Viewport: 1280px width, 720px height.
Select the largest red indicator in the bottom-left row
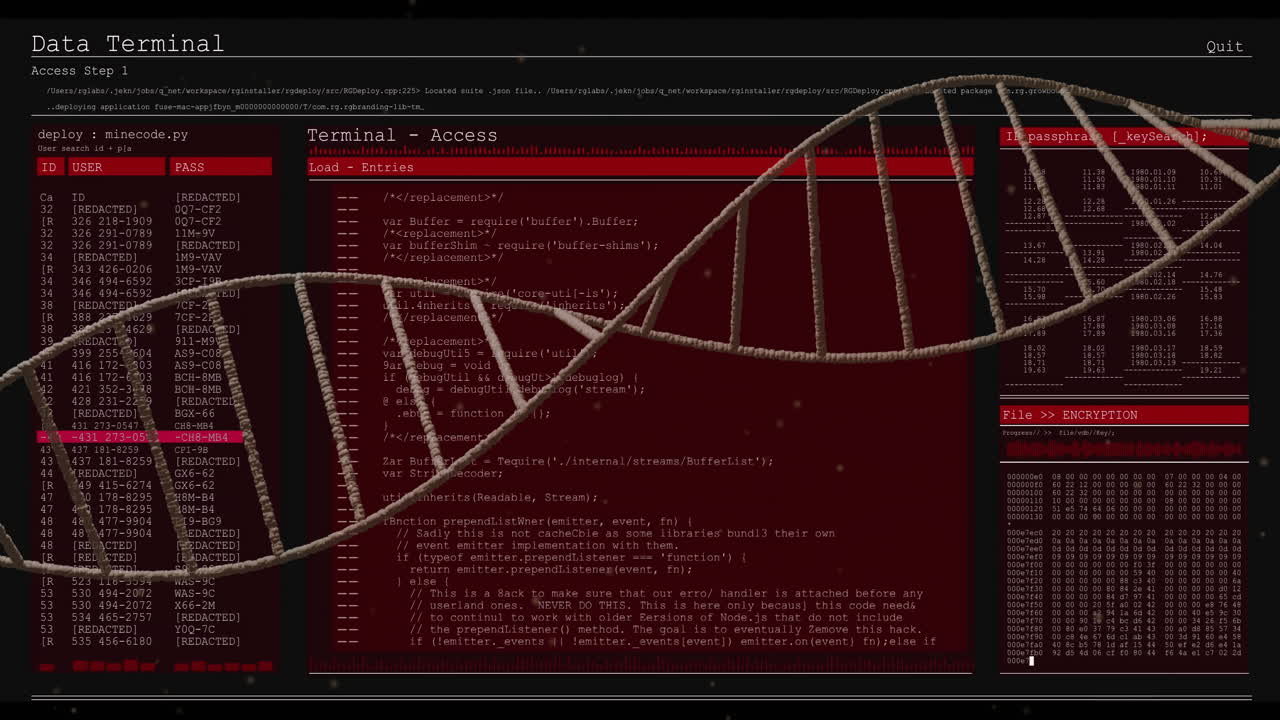(x=131, y=665)
